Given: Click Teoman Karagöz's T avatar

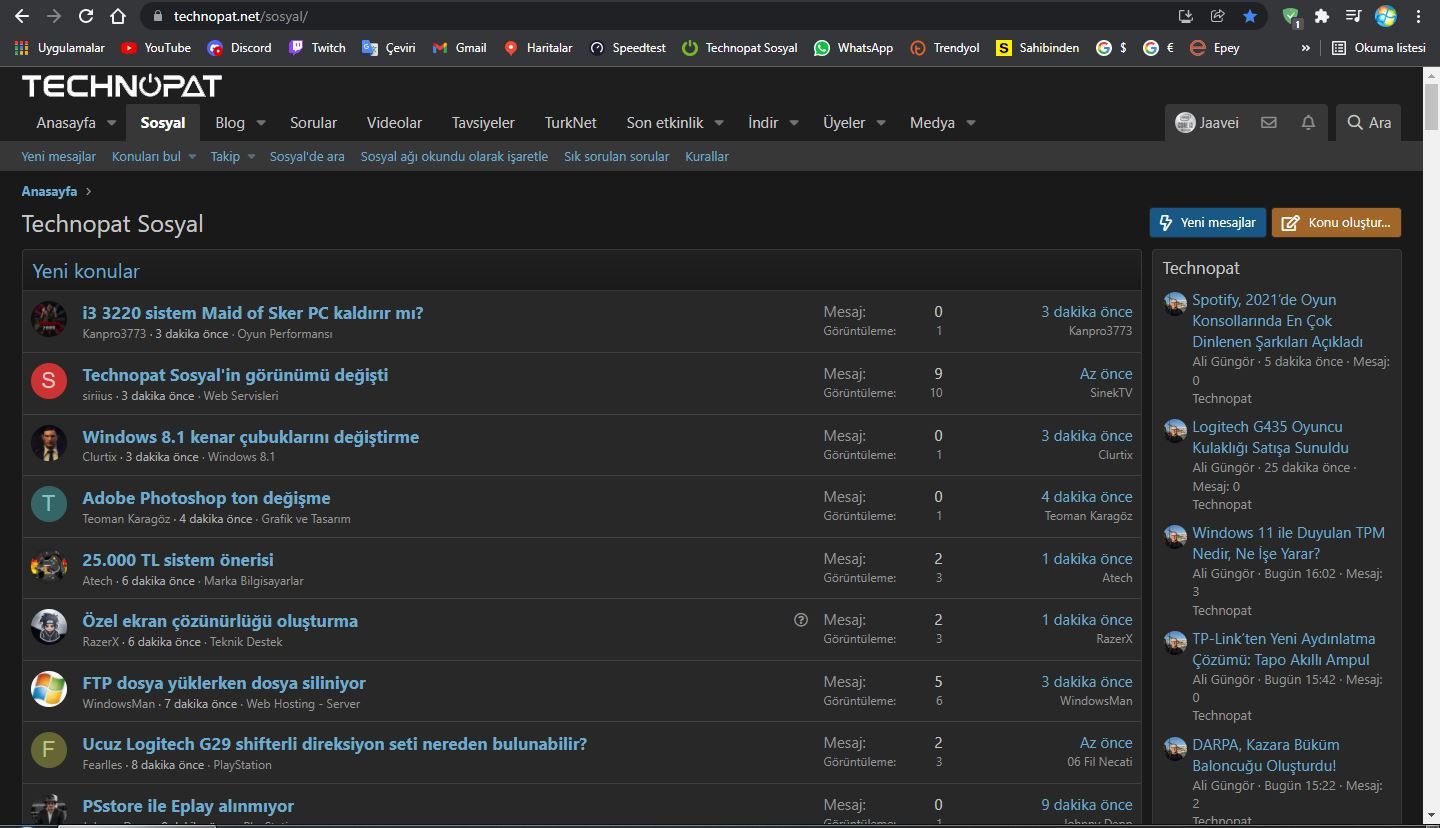Looking at the screenshot, I should pos(49,503).
